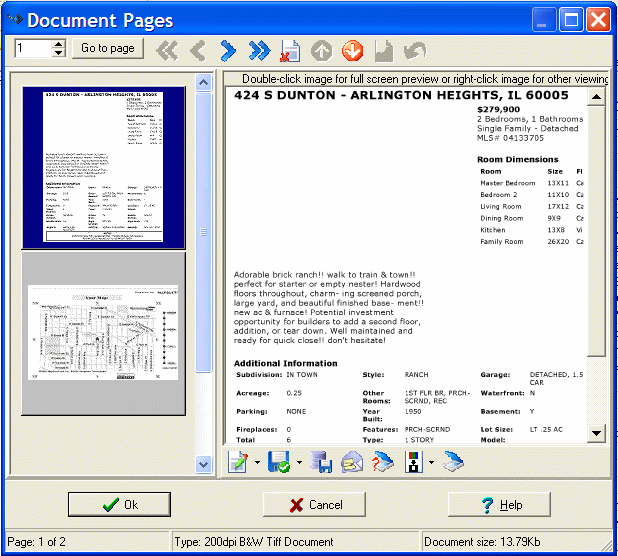
Task: Click the page number input field
Action: [x=32, y=49]
